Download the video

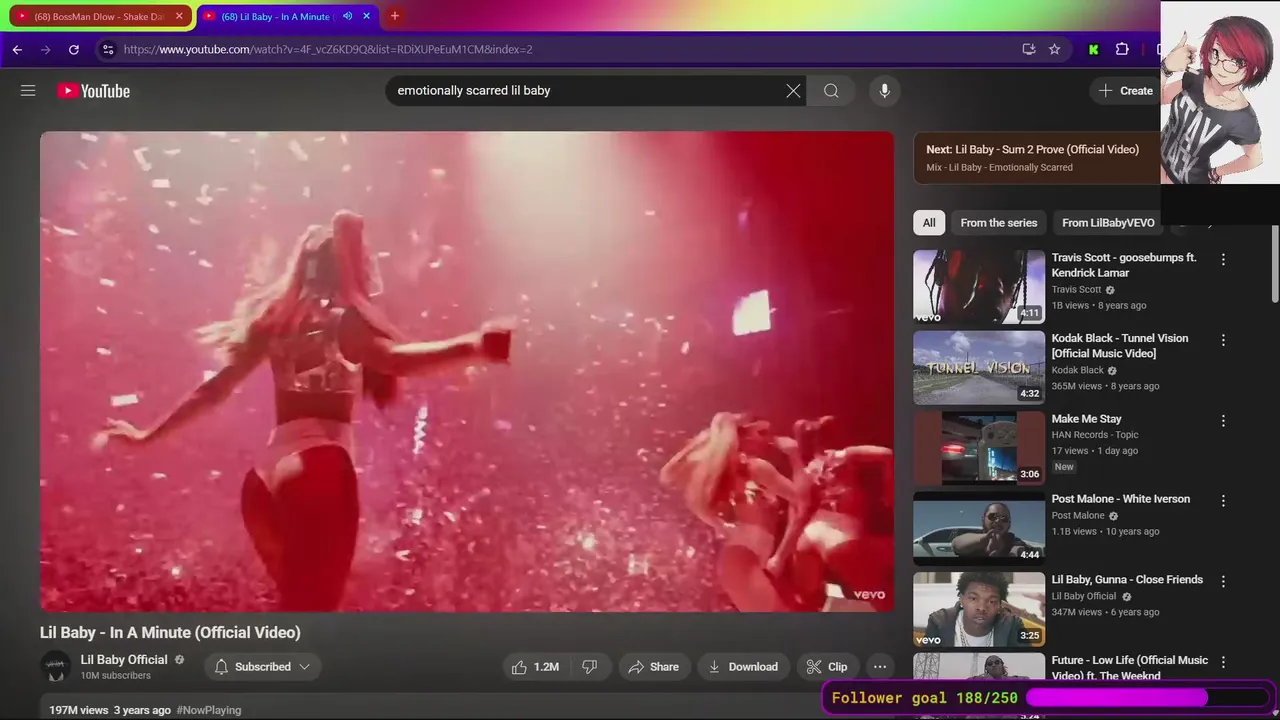[x=742, y=667]
